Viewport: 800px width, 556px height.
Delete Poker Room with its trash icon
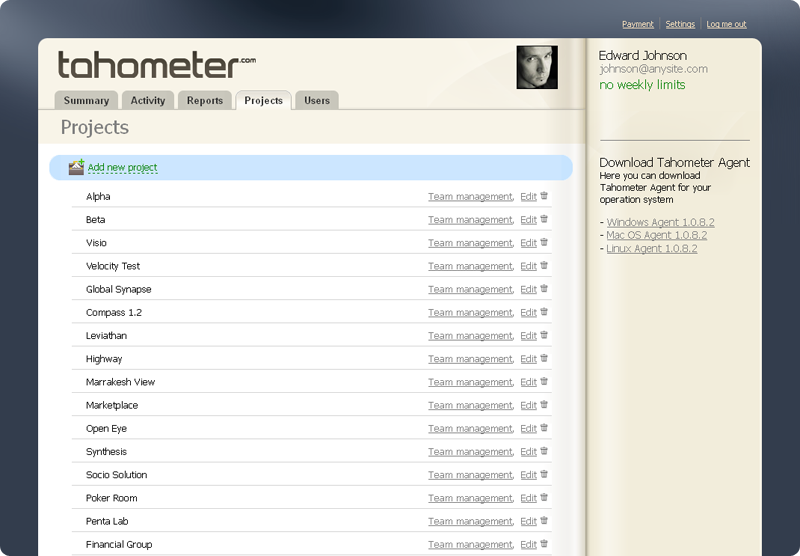[545, 497]
